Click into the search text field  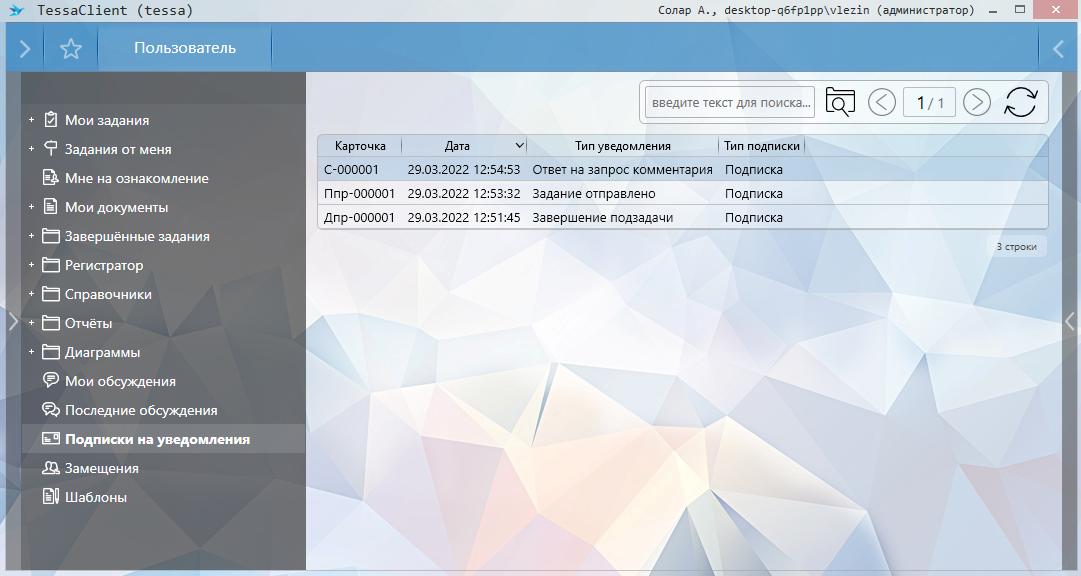click(x=729, y=102)
